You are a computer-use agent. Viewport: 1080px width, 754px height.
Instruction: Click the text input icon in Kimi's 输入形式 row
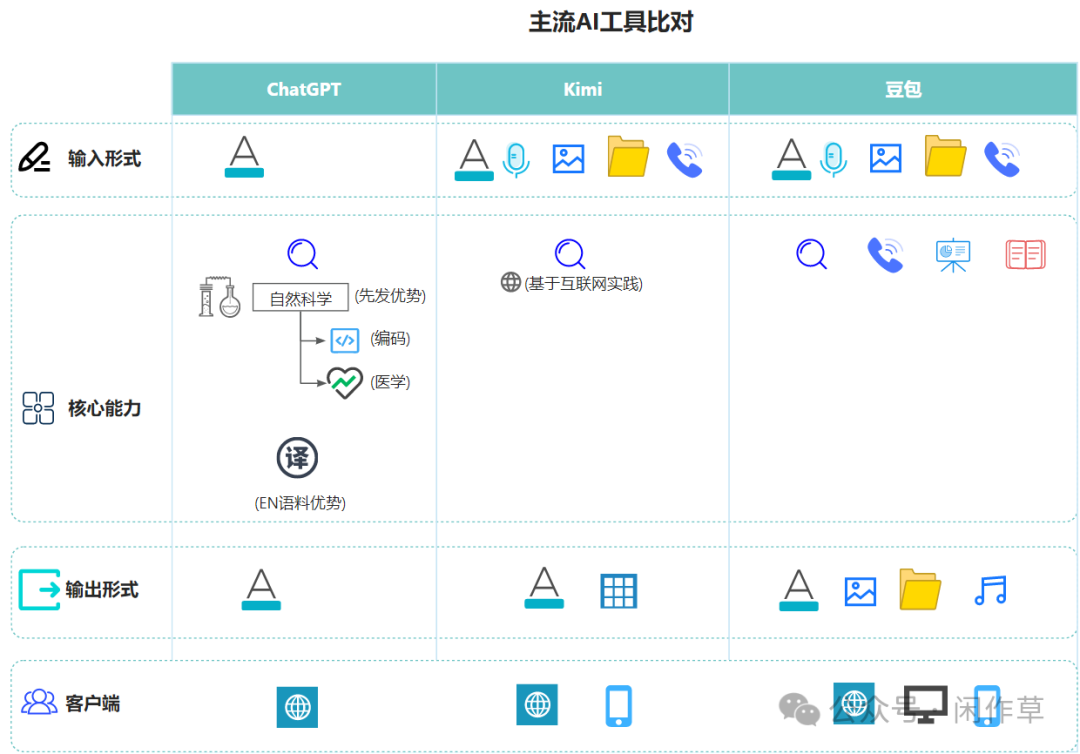[474, 160]
